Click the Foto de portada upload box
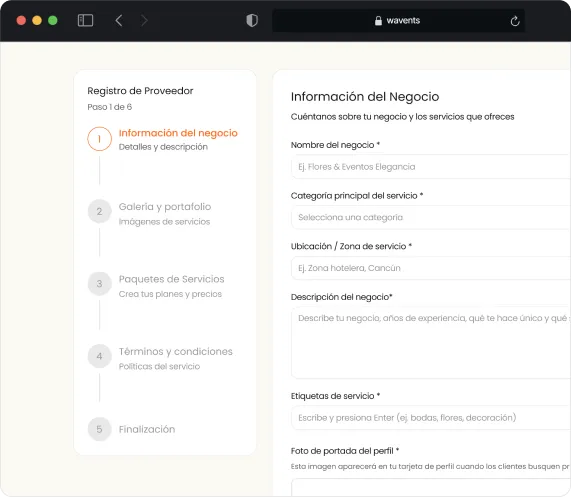 [x=431, y=488]
